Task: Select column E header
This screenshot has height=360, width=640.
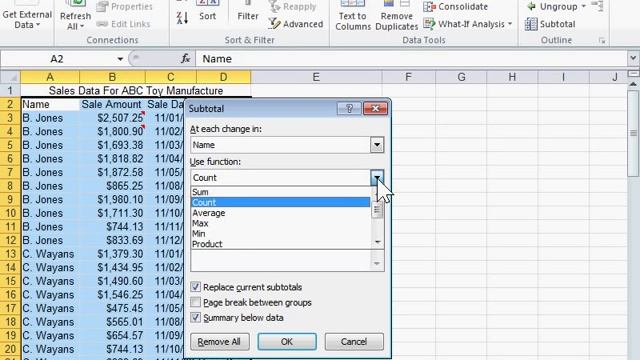Action: (x=316, y=77)
